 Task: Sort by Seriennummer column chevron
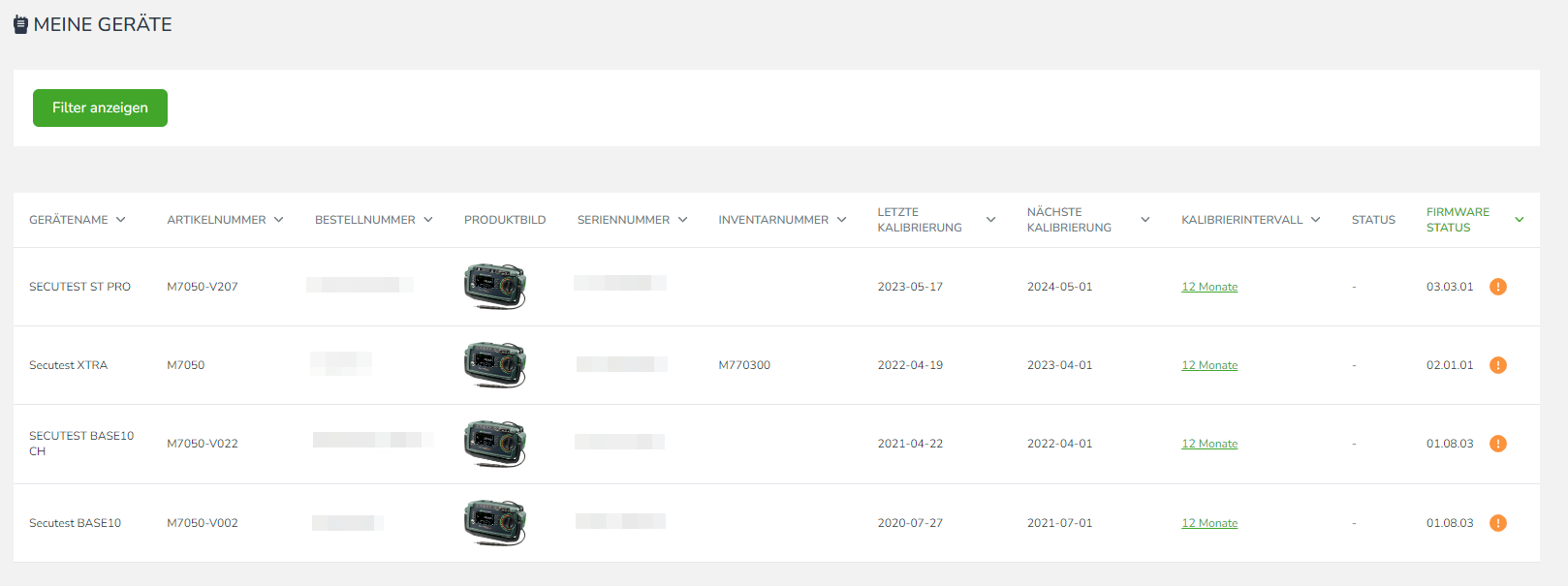point(683,220)
